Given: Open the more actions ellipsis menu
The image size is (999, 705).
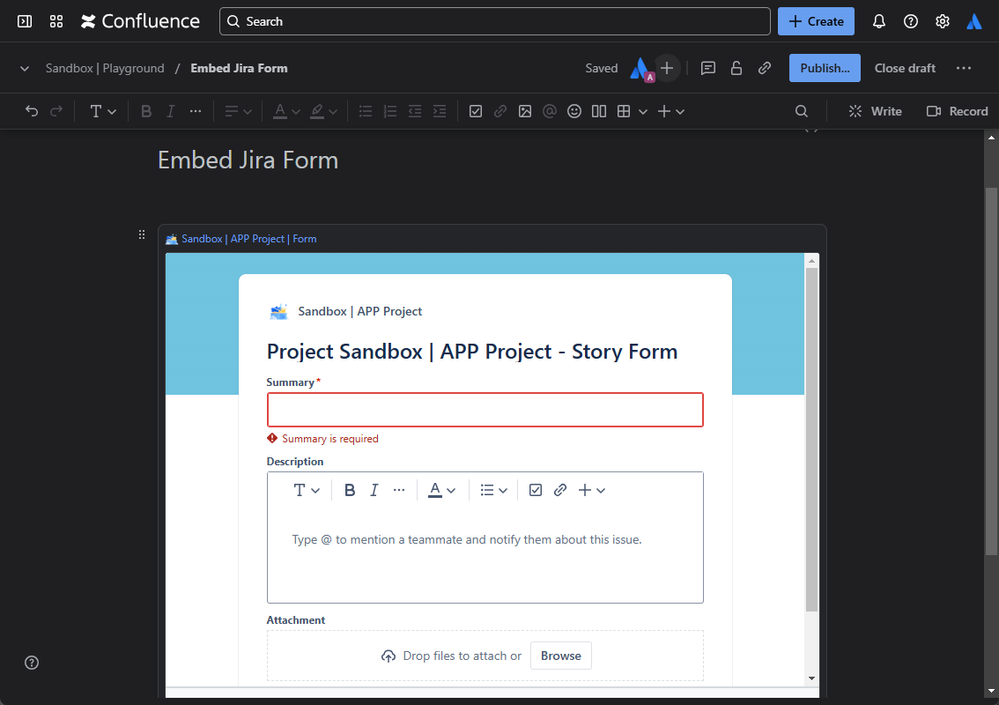Looking at the screenshot, I should (x=963, y=68).
